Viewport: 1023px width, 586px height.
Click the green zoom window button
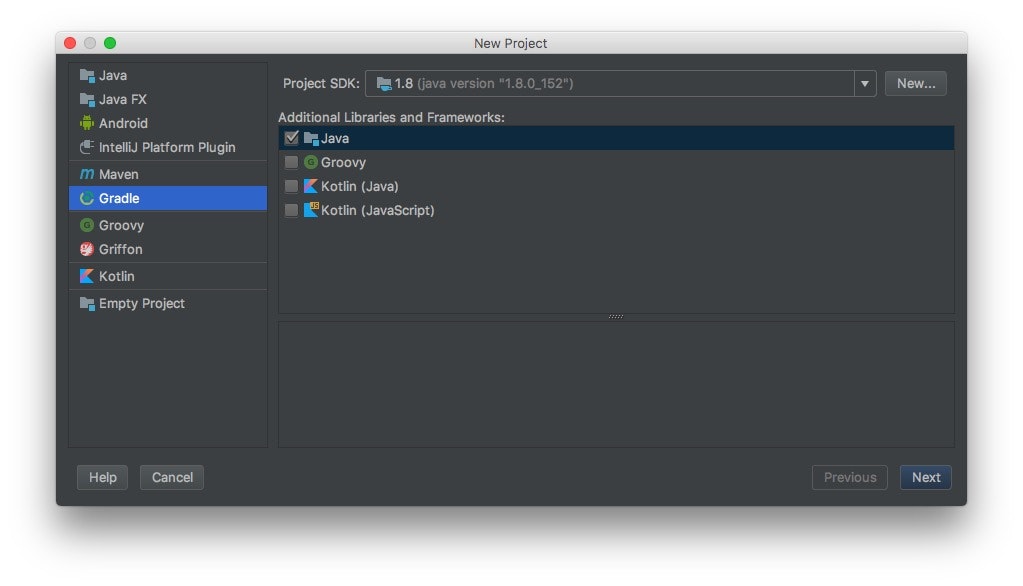[x=110, y=43]
